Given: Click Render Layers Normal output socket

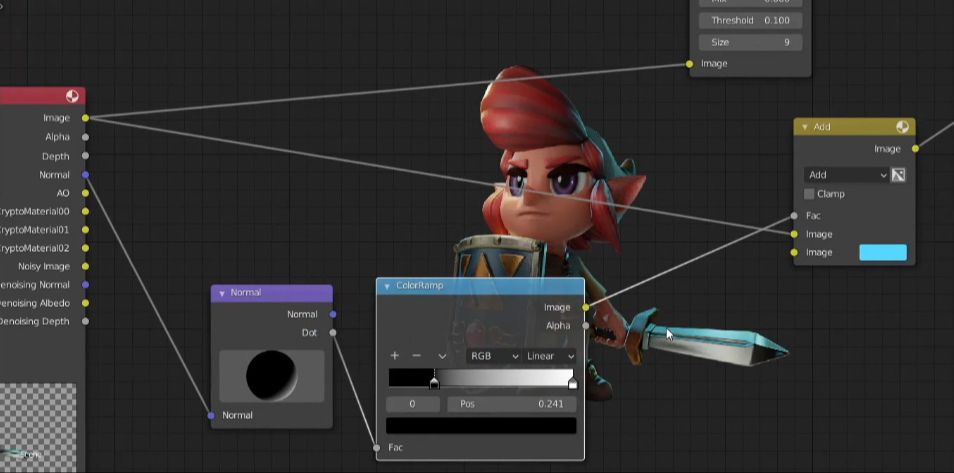Looking at the screenshot, I should [x=85, y=175].
